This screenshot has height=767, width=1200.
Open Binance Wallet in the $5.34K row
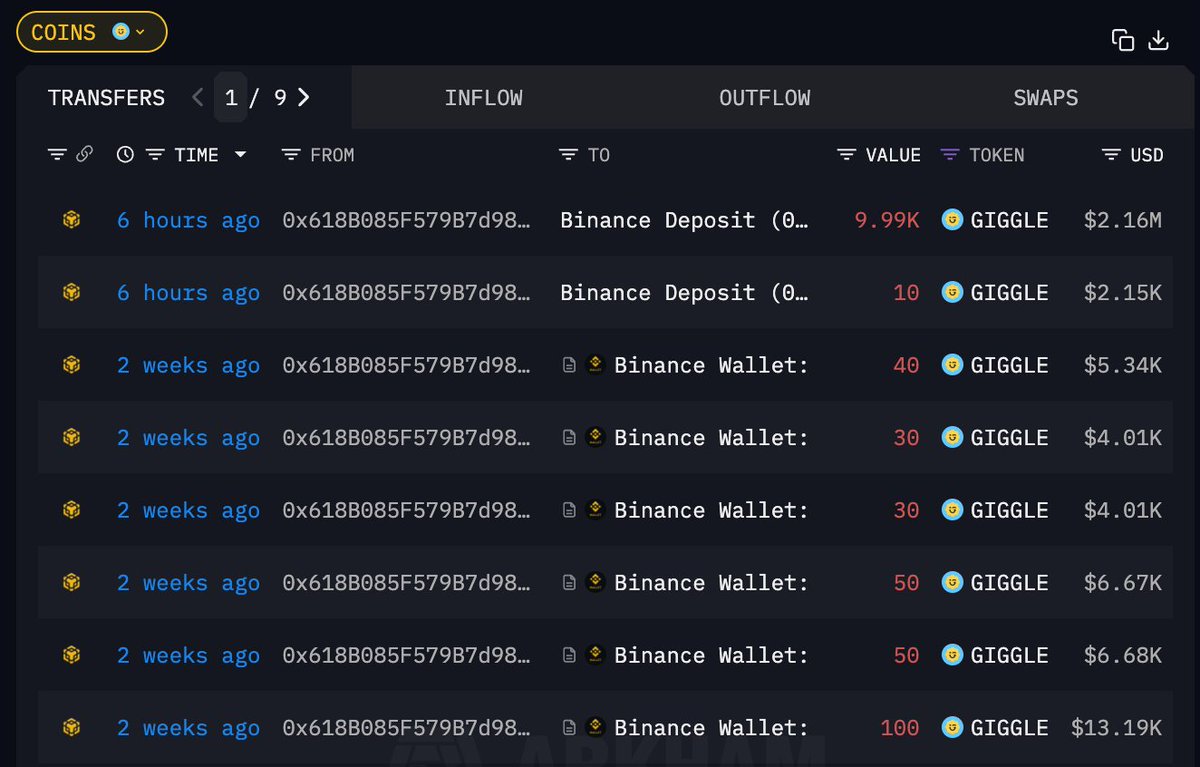pyautogui.click(x=711, y=365)
